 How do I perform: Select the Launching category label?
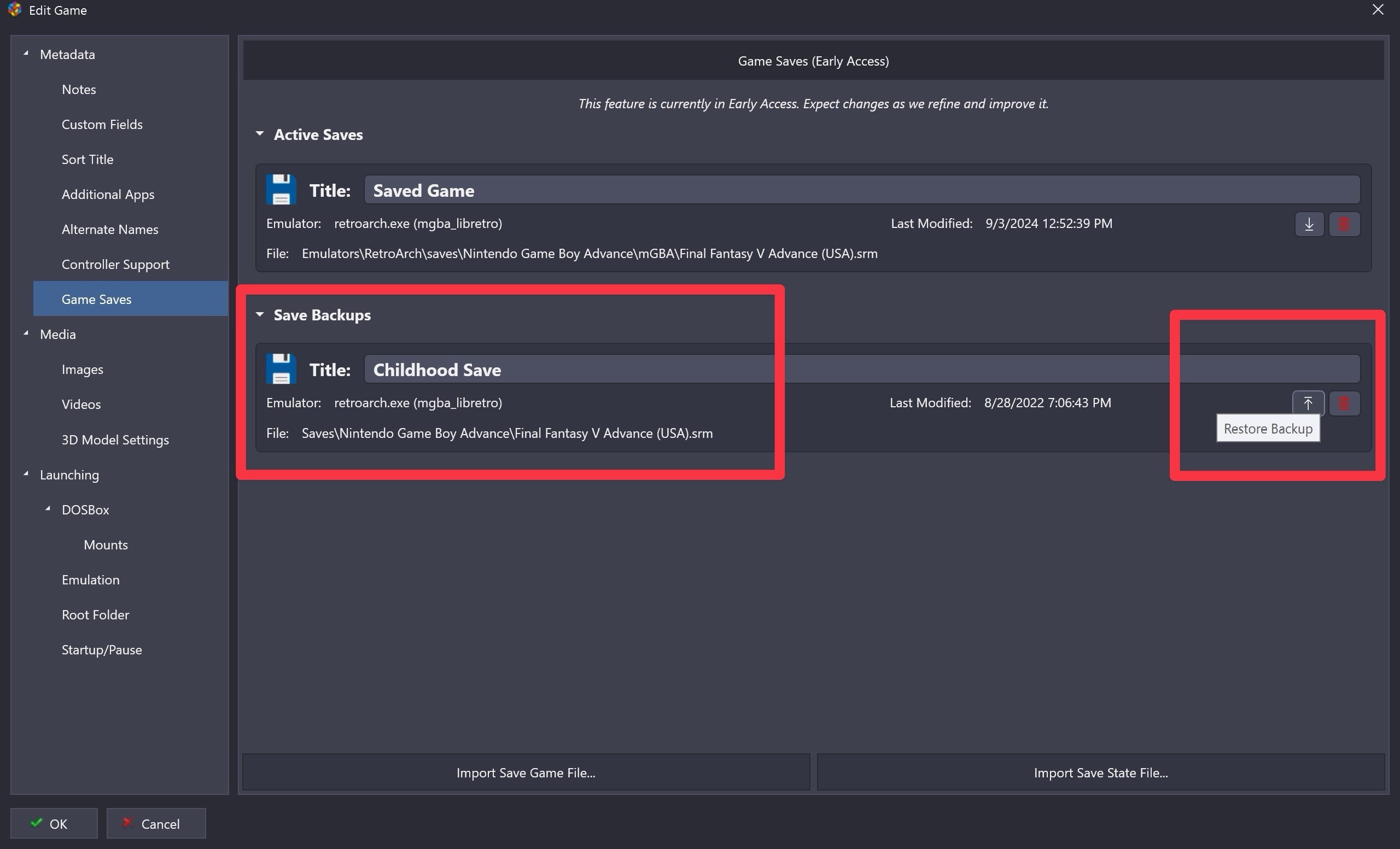pyautogui.click(x=69, y=475)
